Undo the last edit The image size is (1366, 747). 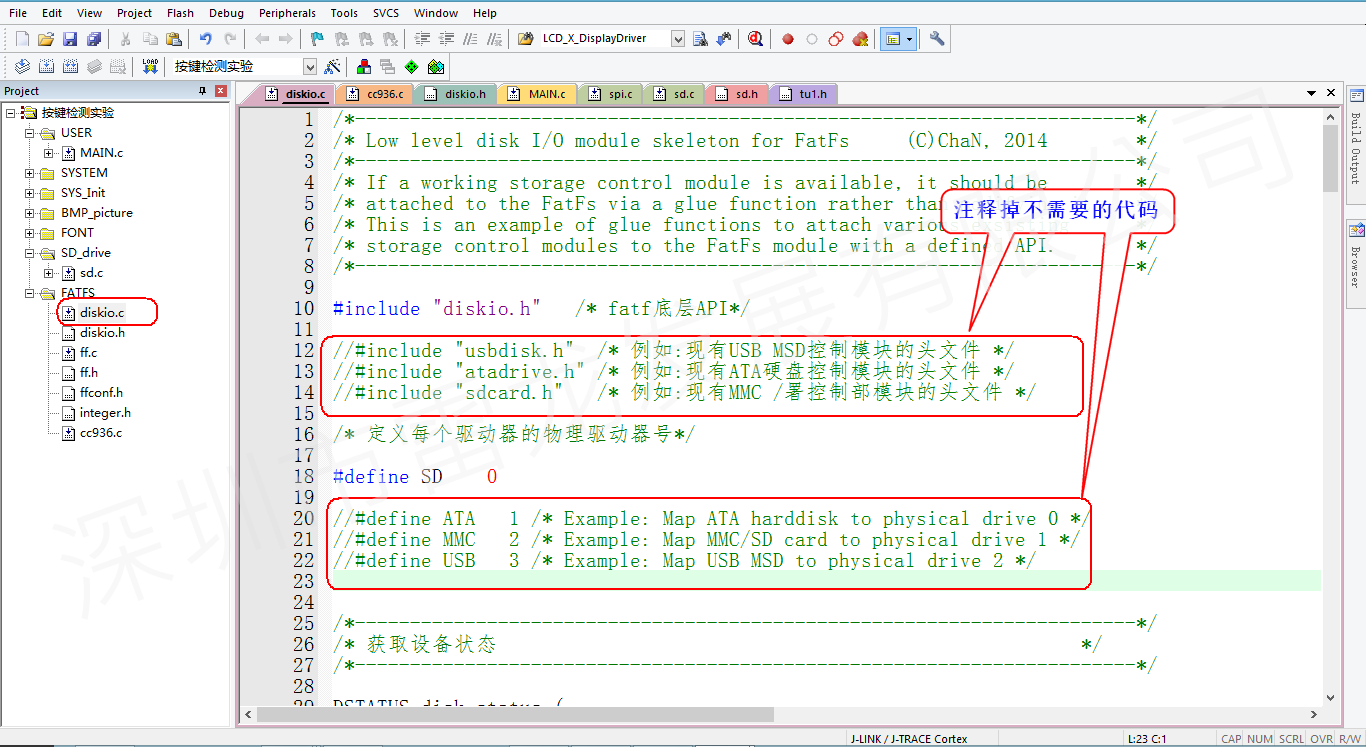point(205,39)
